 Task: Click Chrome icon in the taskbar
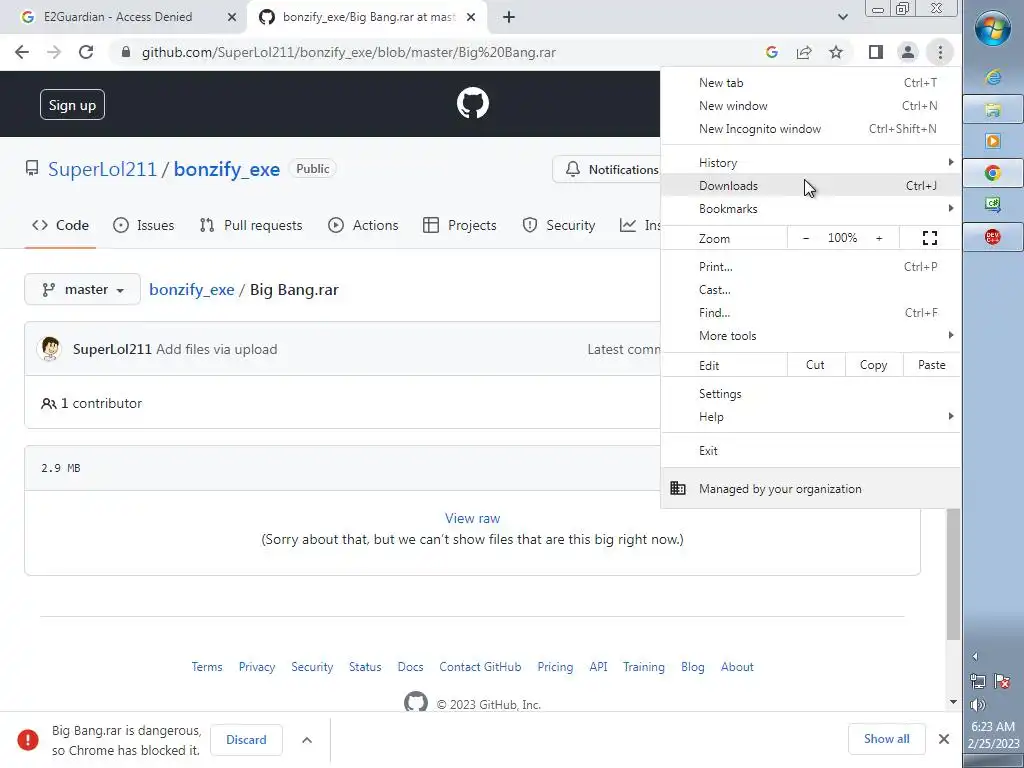[993, 173]
